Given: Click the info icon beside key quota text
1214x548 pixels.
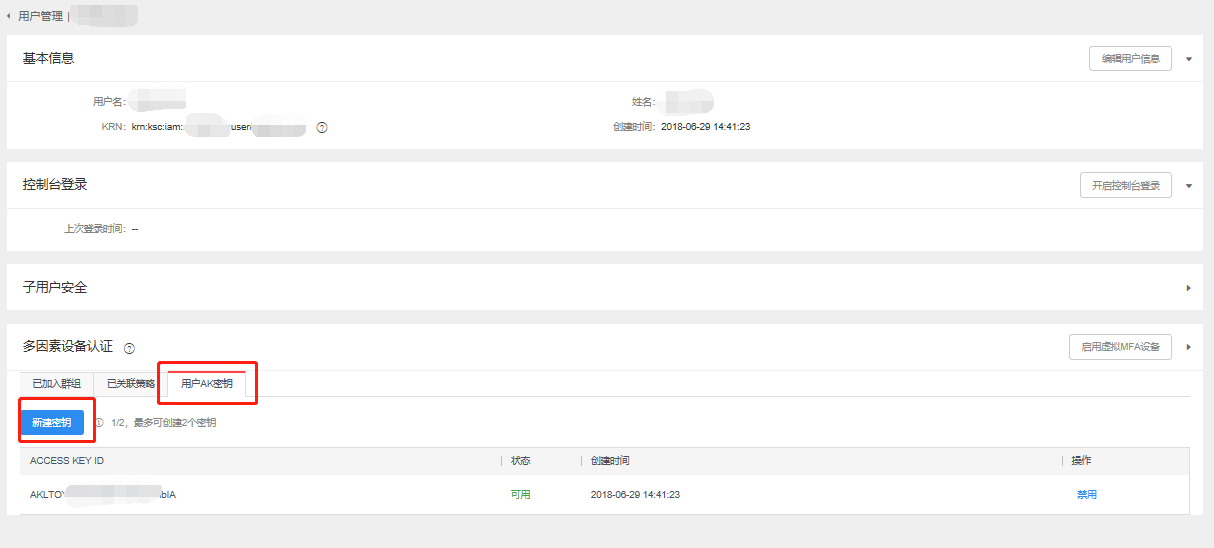Looking at the screenshot, I should pos(99,423).
